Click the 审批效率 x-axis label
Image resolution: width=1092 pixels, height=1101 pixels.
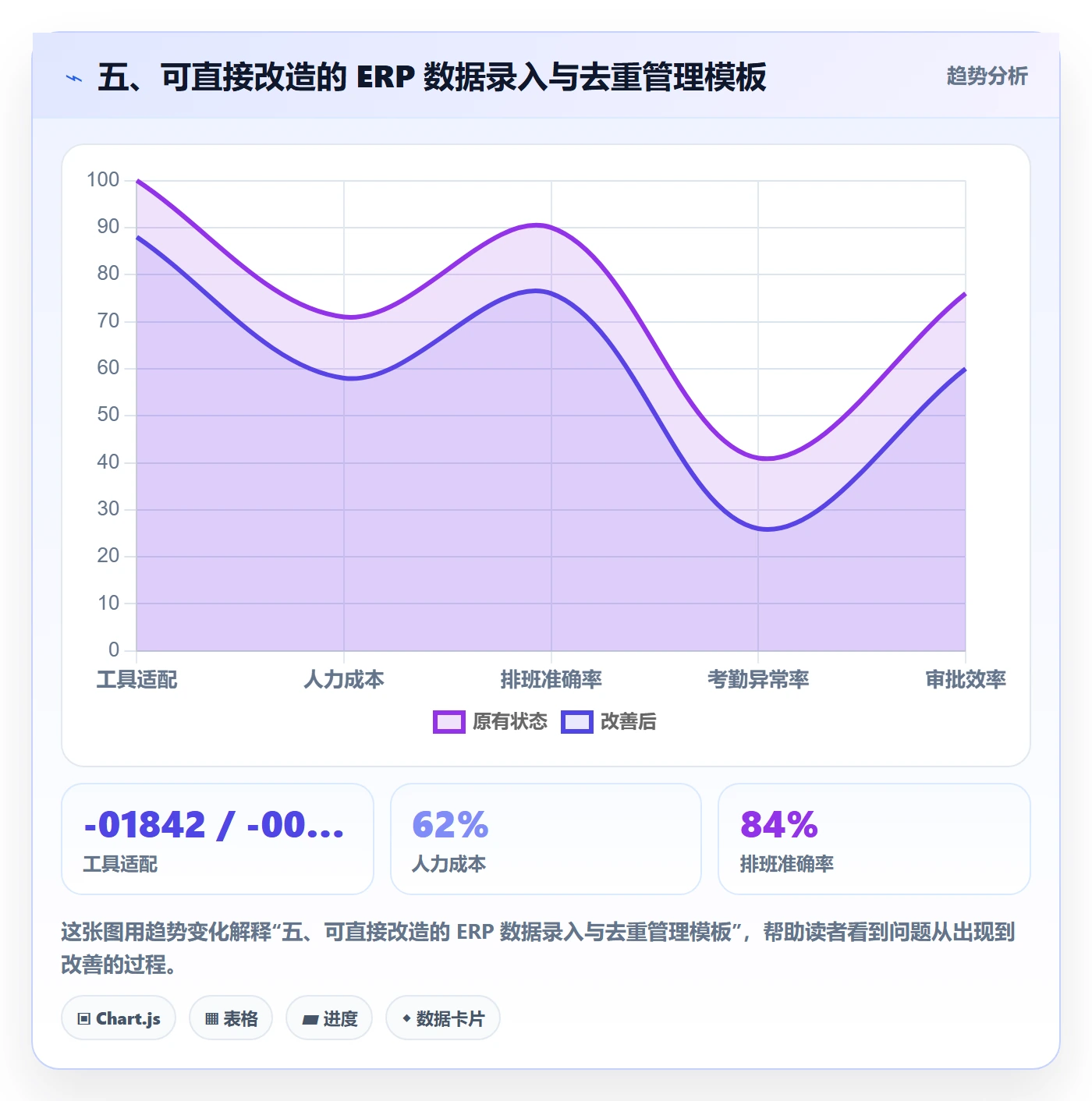pyautogui.click(x=966, y=680)
